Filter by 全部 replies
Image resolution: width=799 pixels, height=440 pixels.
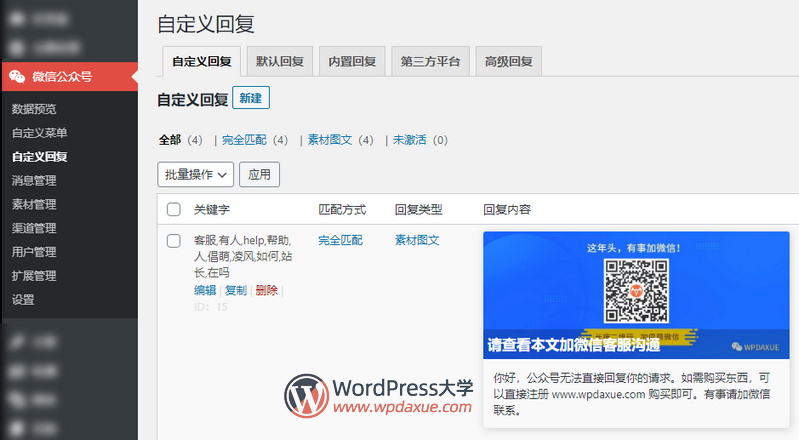[170, 140]
